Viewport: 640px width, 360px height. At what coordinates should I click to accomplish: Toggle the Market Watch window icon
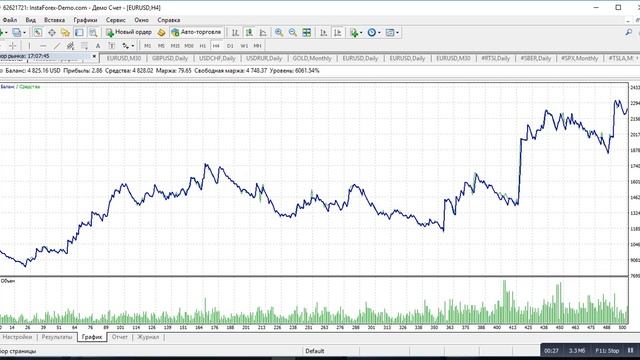point(38,32)
